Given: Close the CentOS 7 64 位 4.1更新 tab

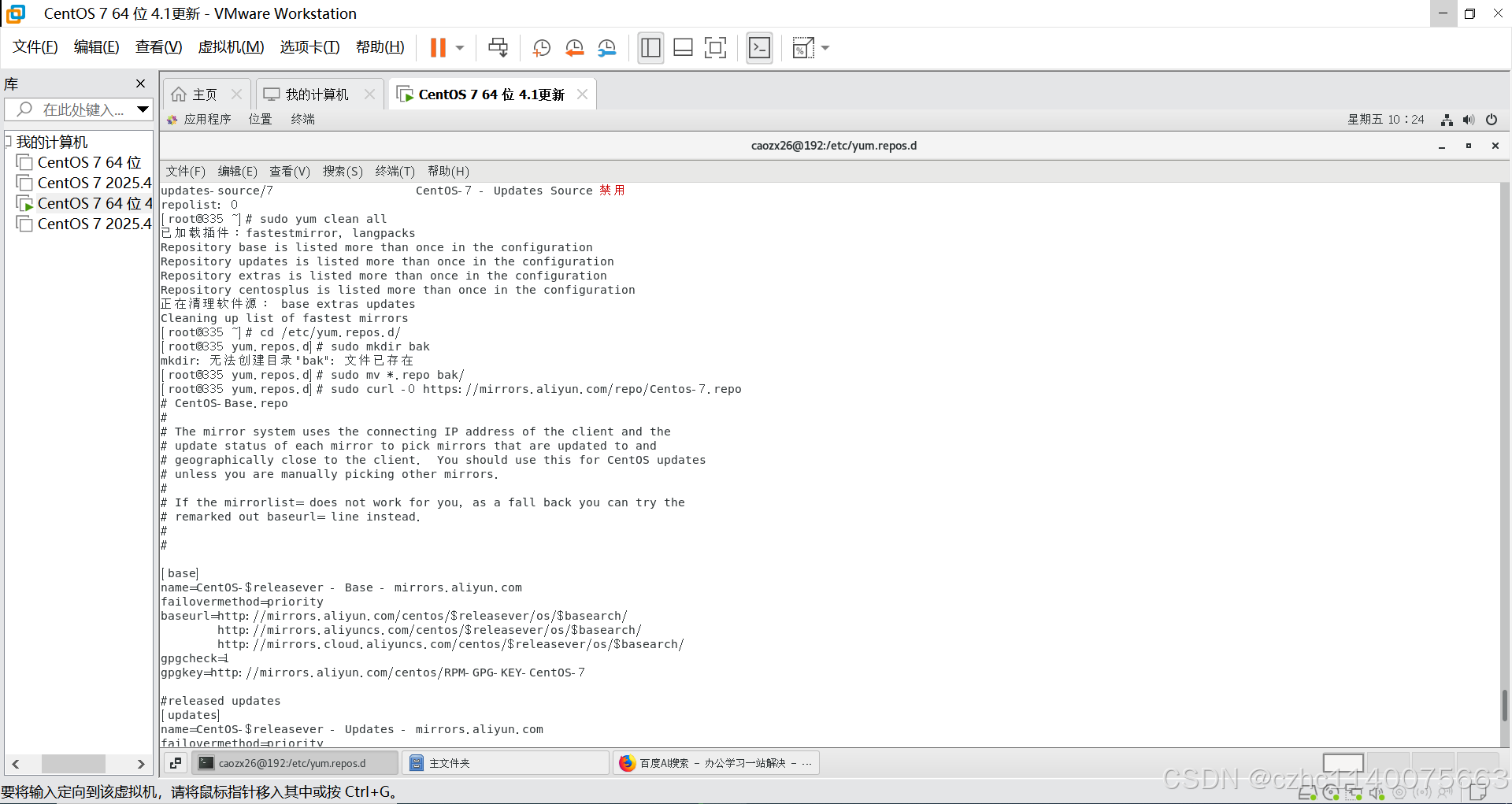Looking at the screenshot, I should tap(582, 94).
